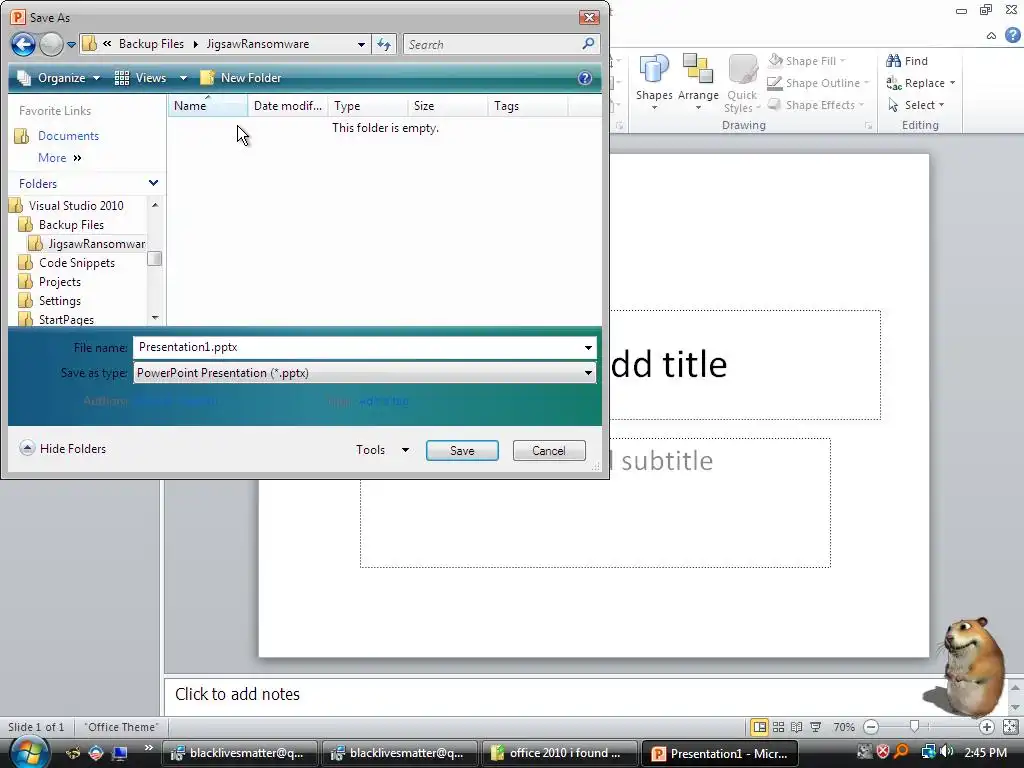Click the File name text field
Viewport: 1024px width, 768px height.
click(357, 347)
